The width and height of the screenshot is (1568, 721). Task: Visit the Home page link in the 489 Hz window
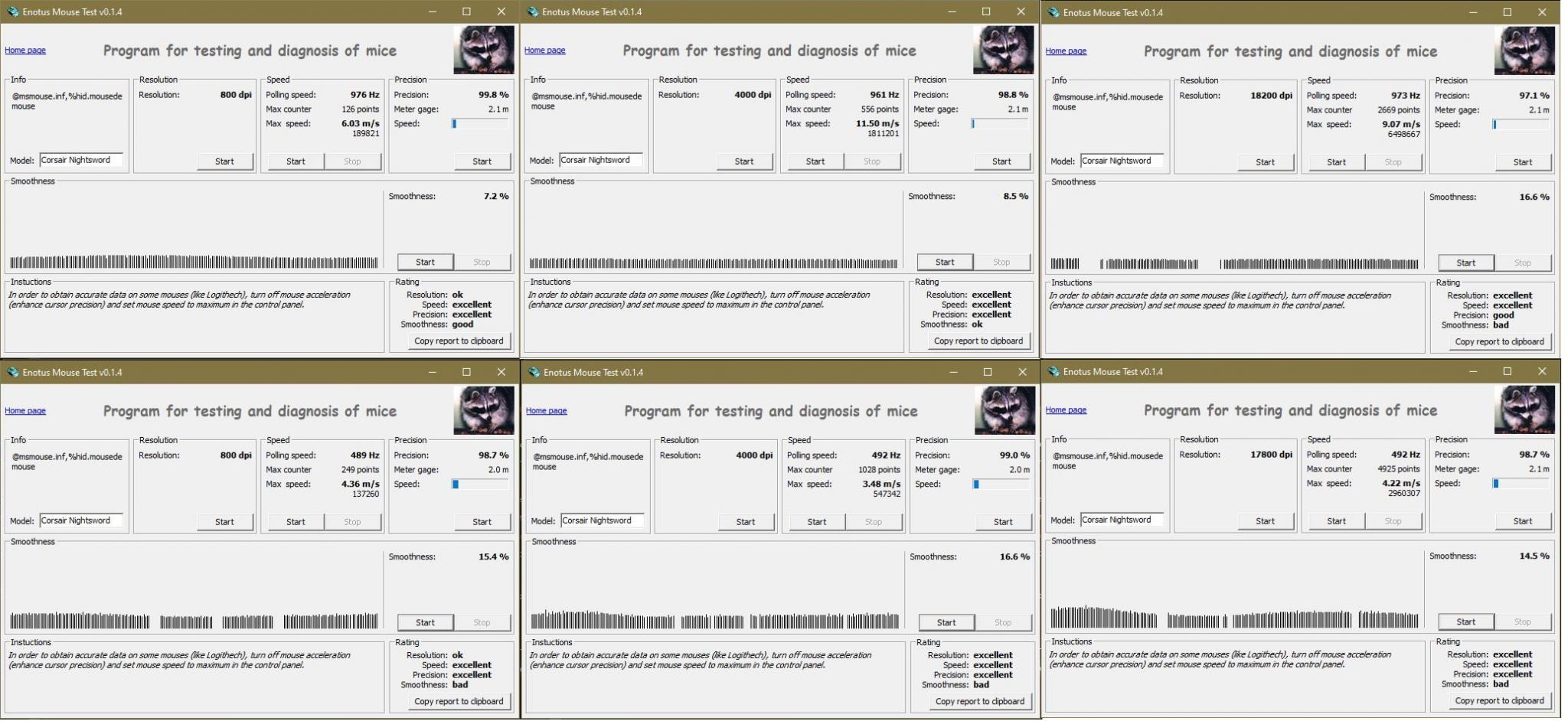[x=25, y=411]
